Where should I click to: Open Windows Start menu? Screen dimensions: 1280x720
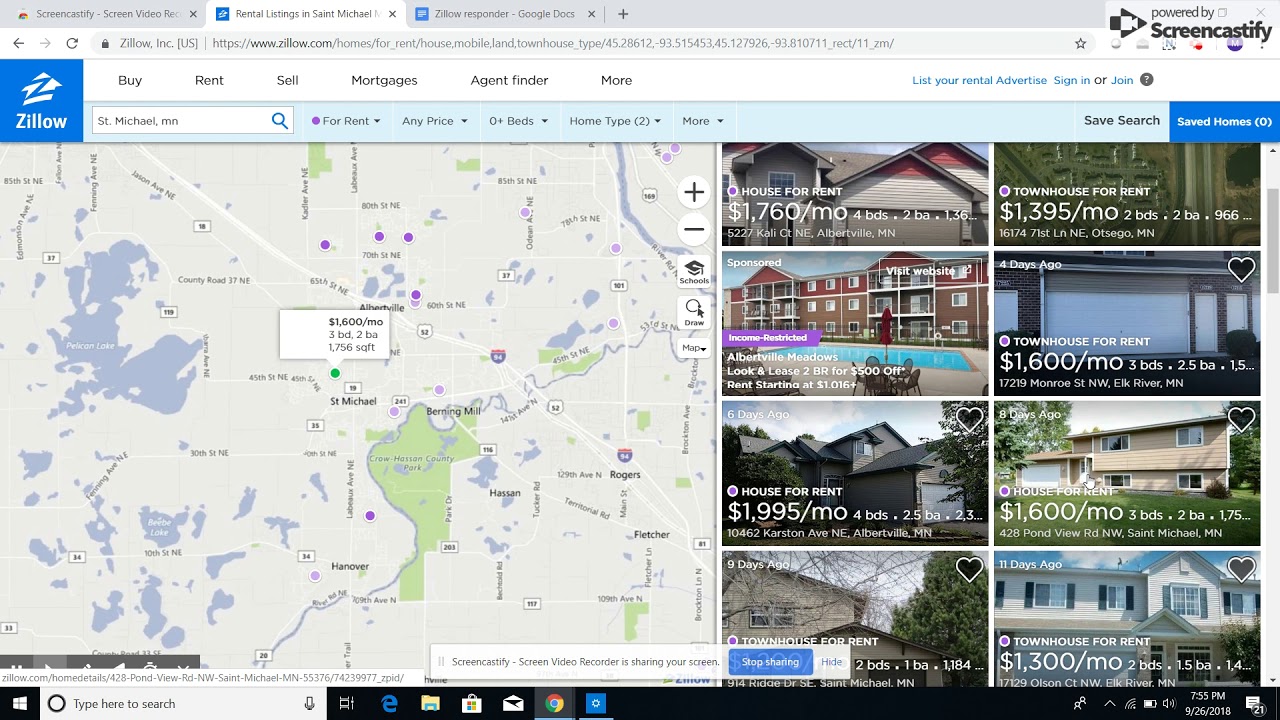[20, 704]
